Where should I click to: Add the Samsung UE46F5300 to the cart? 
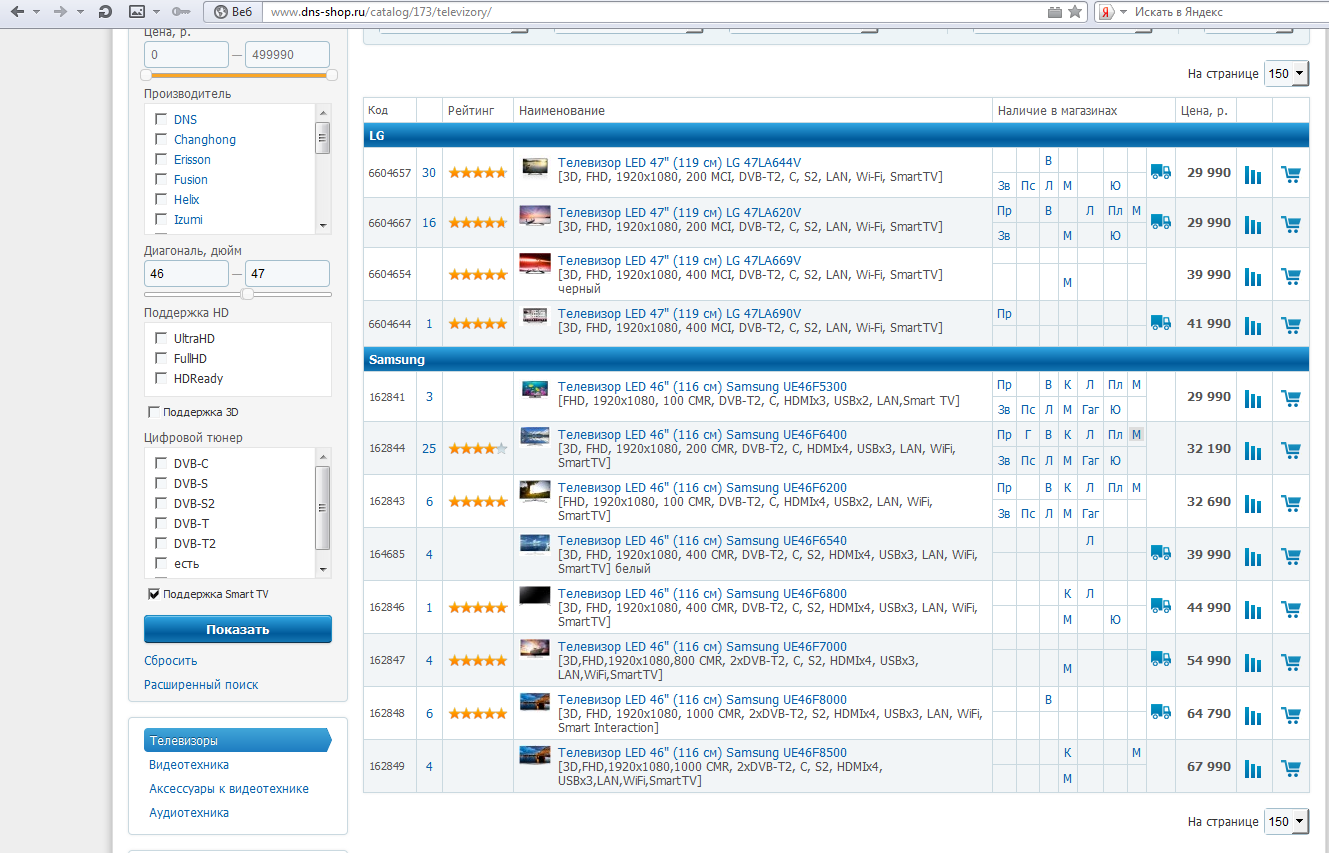[x=1291, y=398]
